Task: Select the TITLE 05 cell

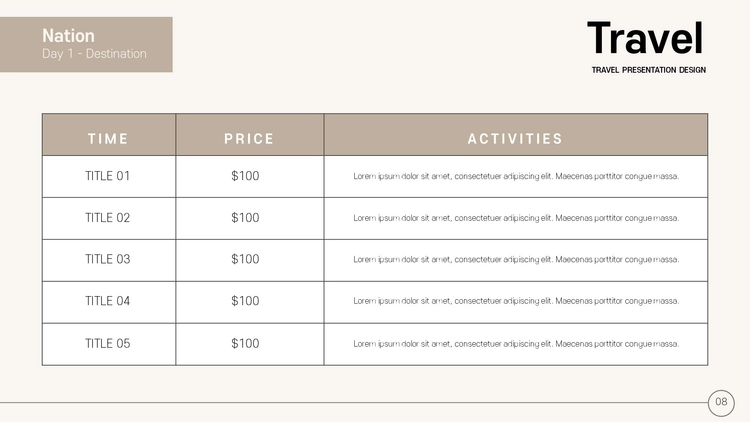Action: [108, 344]
